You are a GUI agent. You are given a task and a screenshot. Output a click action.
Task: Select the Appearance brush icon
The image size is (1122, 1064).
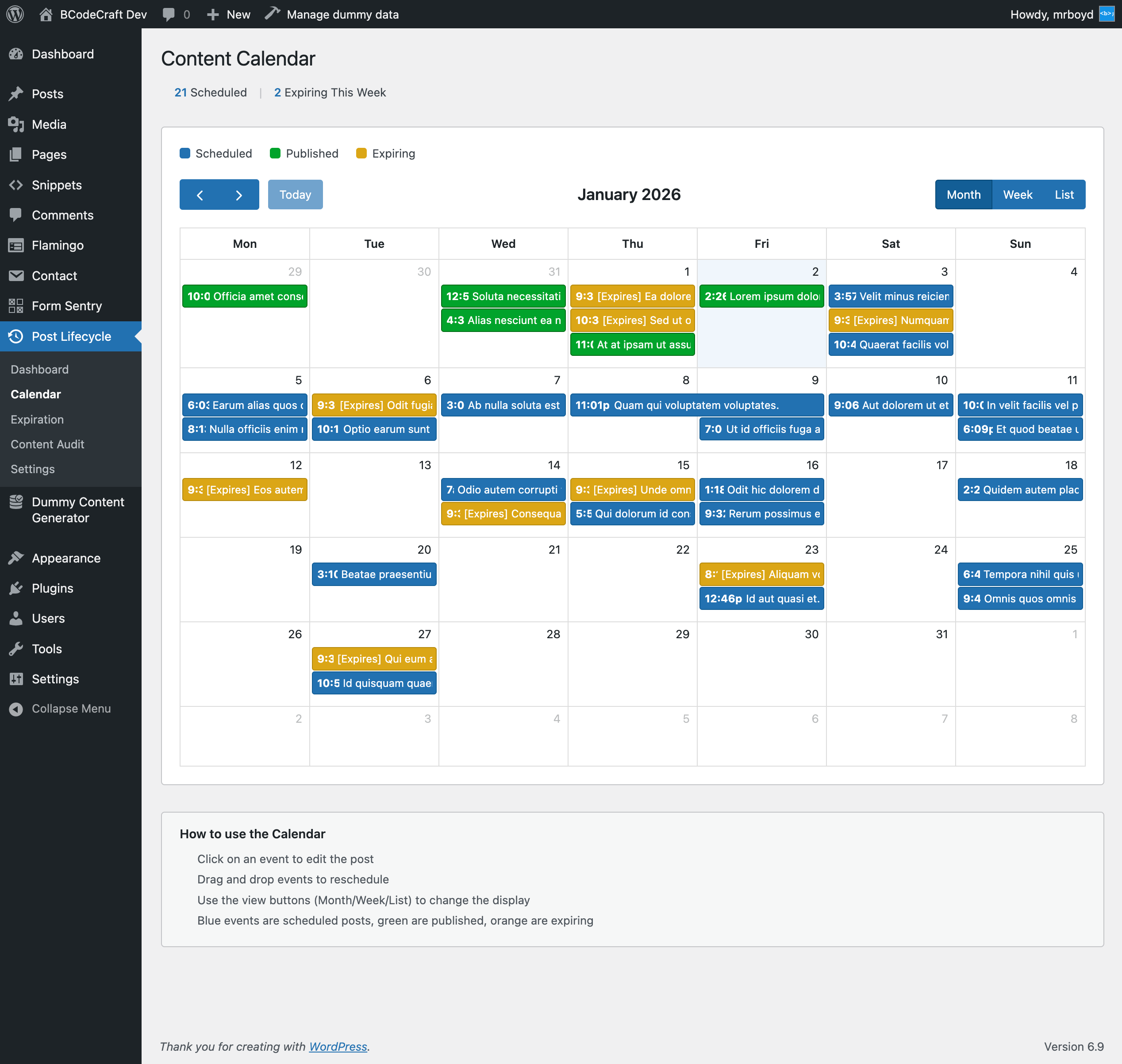(x=16, y=558)
